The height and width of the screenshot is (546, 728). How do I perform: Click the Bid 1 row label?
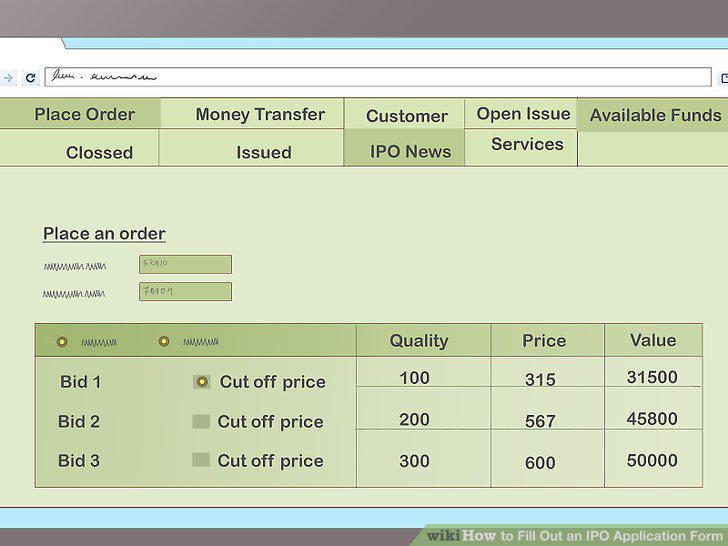(x=80, y=382)
